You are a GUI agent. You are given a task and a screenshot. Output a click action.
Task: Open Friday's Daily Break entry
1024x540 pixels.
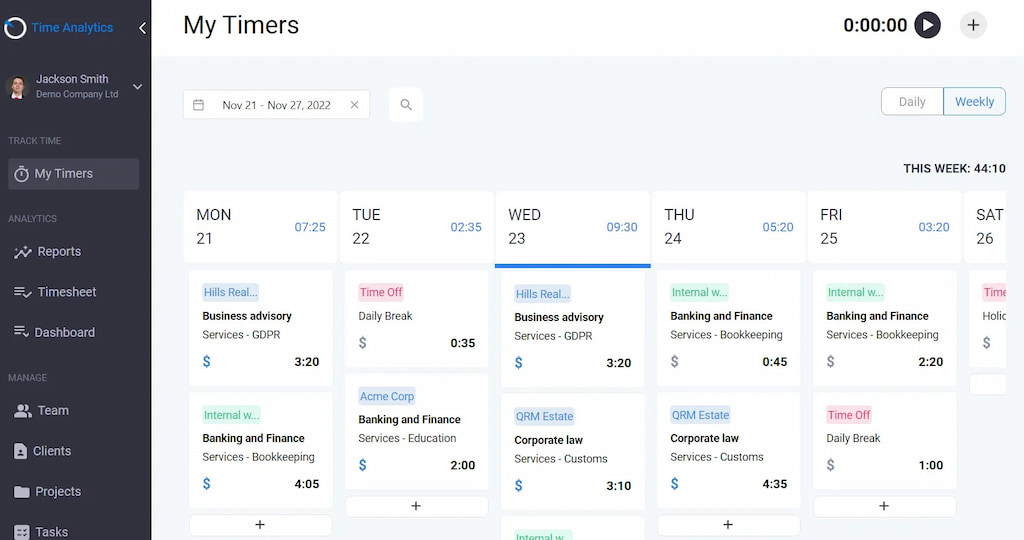[885, 441]
